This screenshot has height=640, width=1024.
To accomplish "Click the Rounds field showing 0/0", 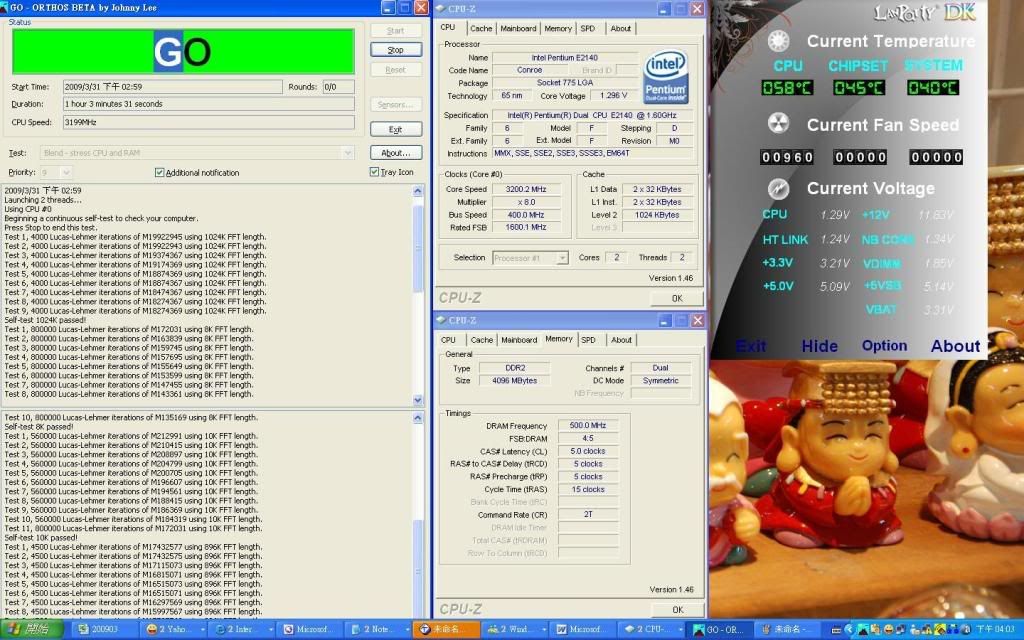I will click(338, 87).
